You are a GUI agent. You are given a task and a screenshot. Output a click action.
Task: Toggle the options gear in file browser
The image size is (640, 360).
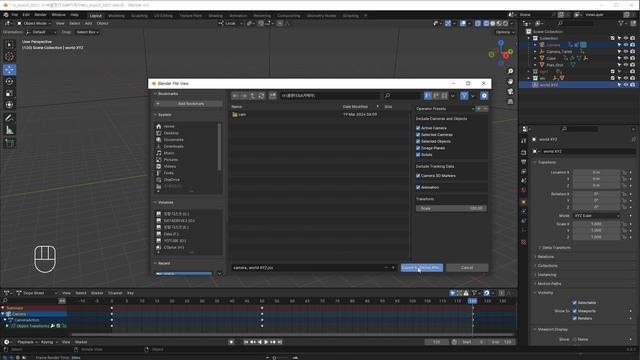(484, 96)
